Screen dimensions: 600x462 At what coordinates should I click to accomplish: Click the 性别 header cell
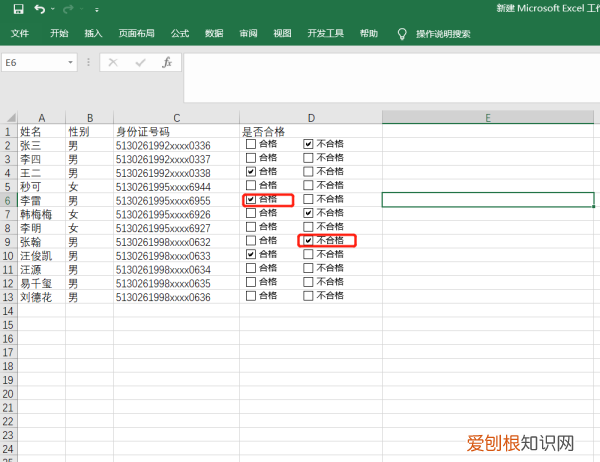coord(90,132)
